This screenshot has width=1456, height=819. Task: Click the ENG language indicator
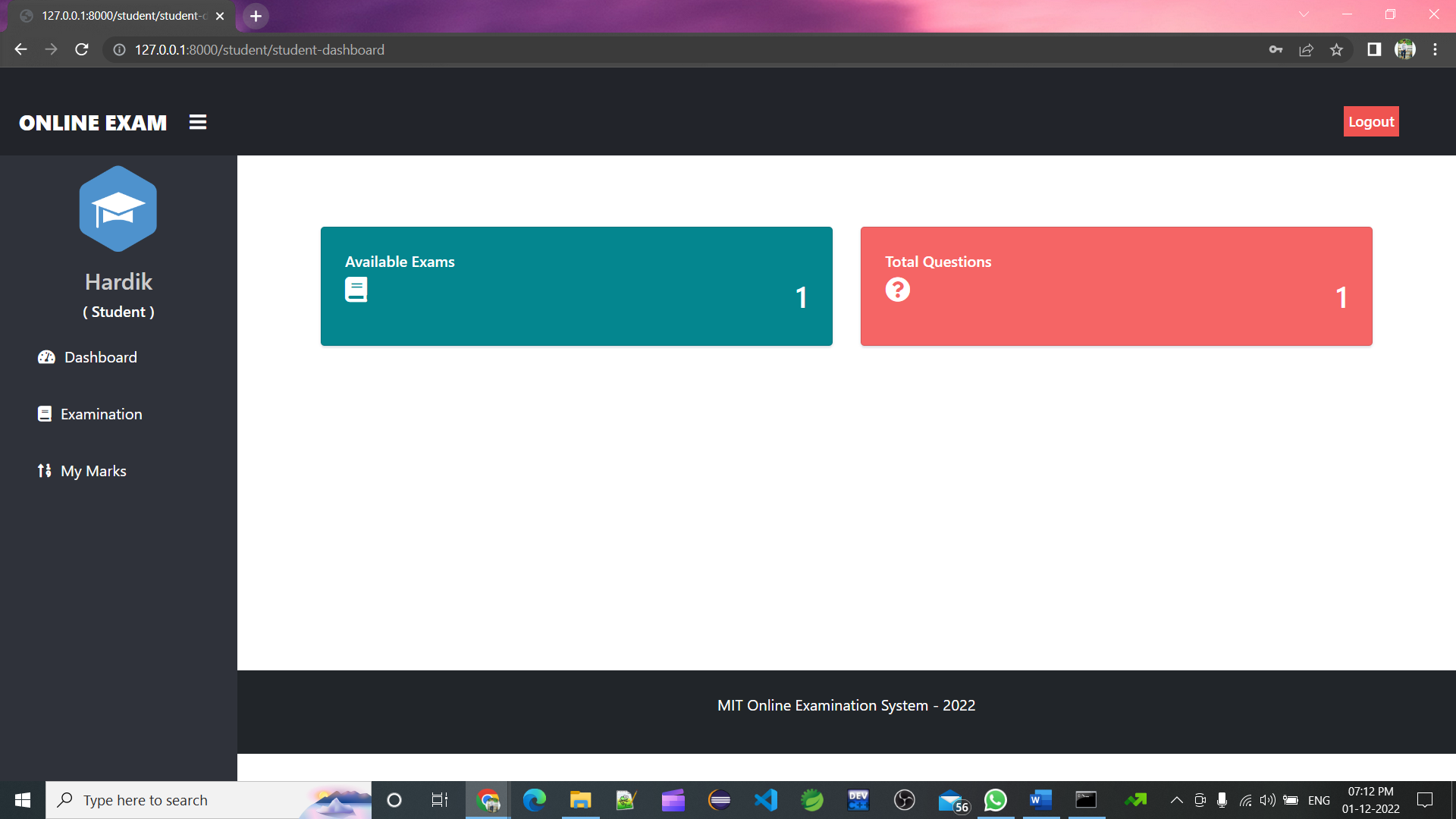click(x=1319, y=800)
